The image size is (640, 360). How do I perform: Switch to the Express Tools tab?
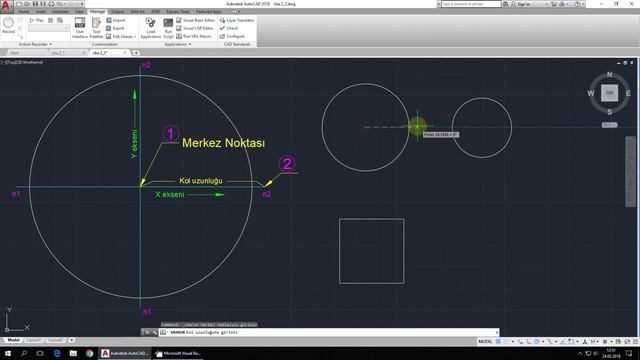pos(178,11)
